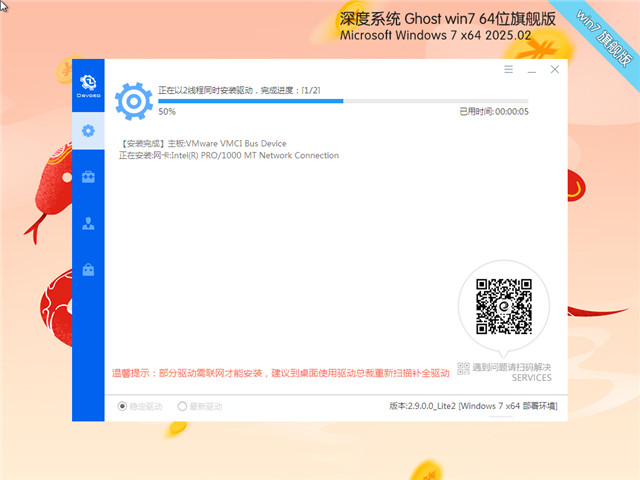This screenshot has height=480, width=640.
Task: Open the driver management gear tab
Action: 88,131
